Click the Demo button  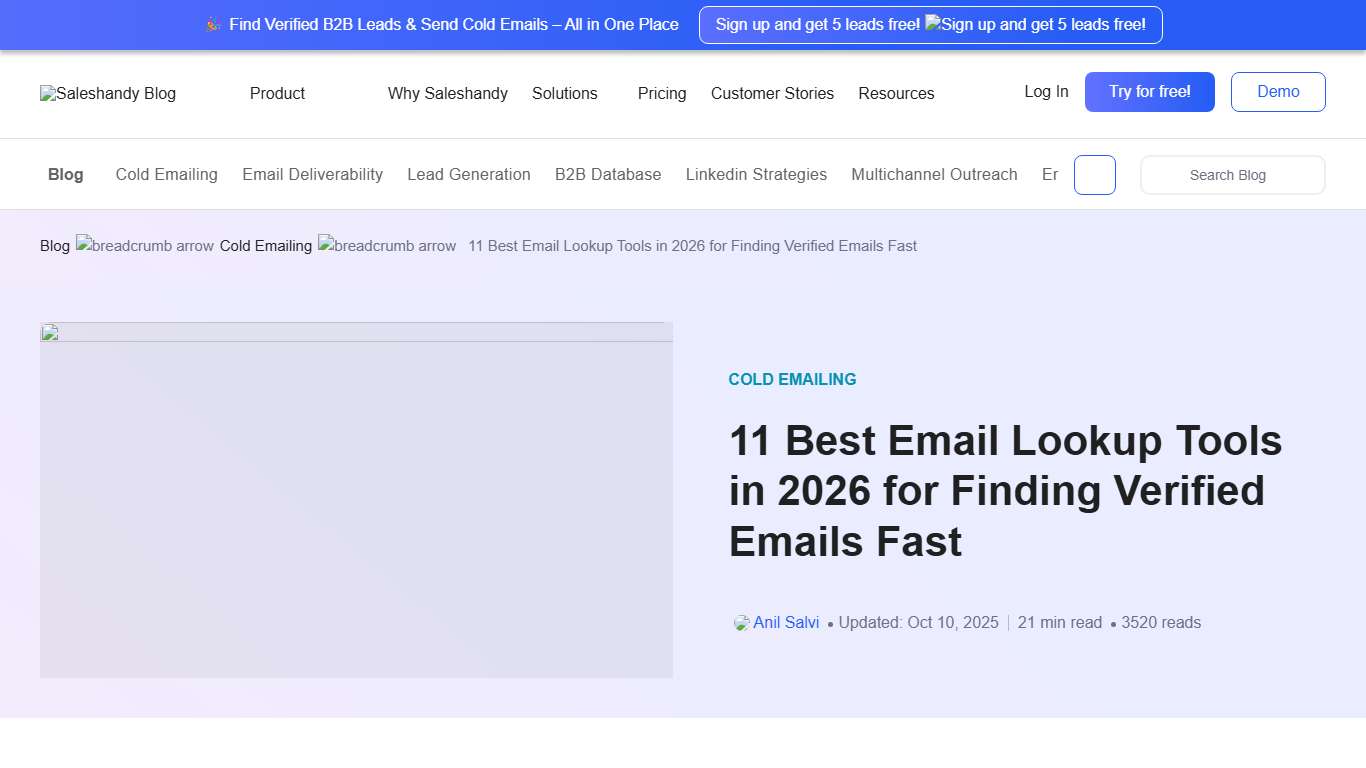click(1278, 91)
